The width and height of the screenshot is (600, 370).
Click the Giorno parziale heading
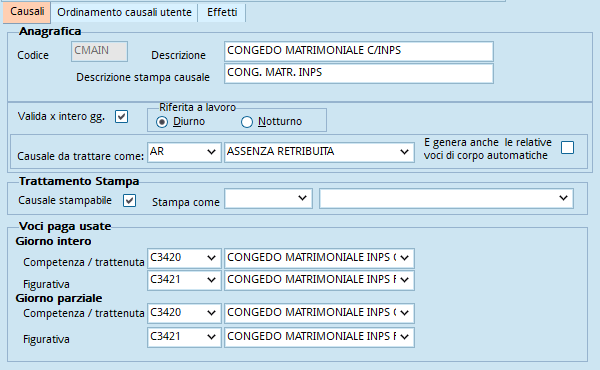59,298
